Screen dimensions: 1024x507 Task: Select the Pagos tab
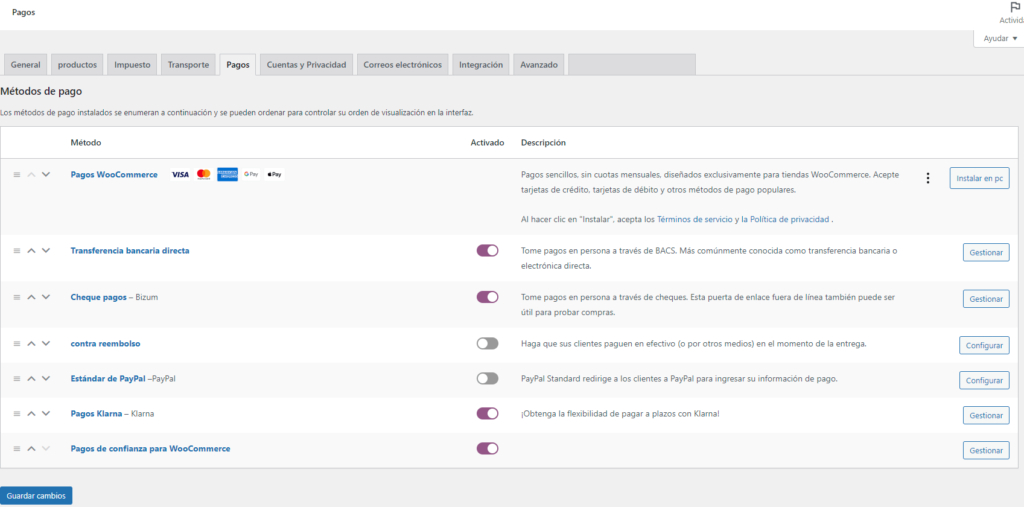point(238,65)
